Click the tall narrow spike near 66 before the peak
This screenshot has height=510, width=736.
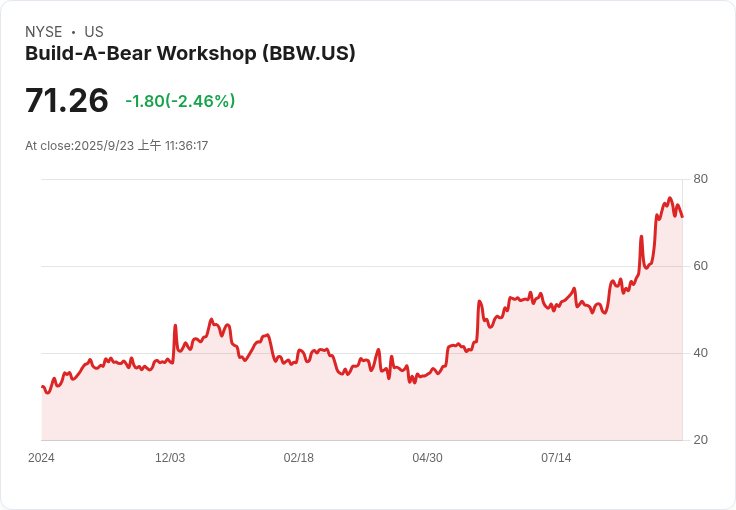coord(641,236)
